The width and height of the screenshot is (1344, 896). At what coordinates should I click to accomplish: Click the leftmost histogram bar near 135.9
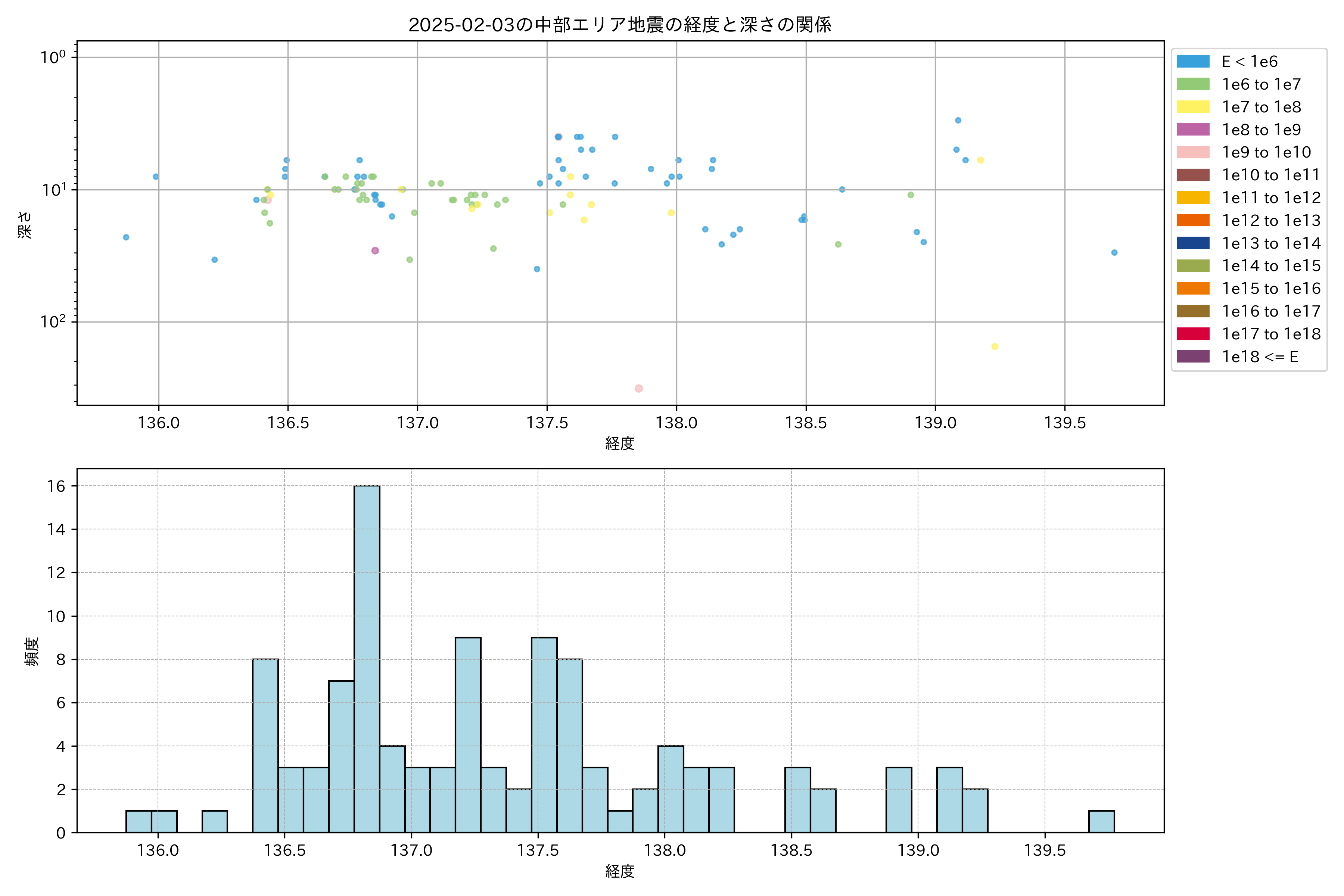tap(138, 821)
